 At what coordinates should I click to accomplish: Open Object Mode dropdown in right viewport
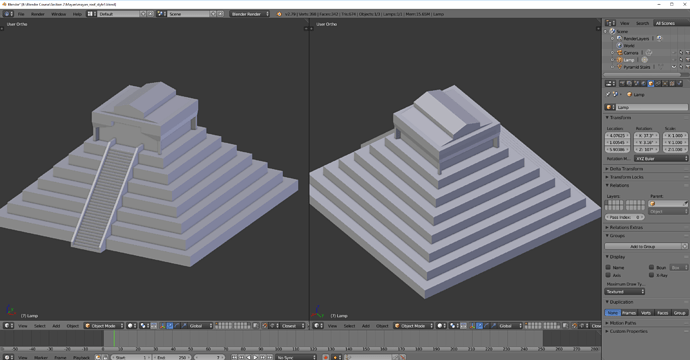tap(413, 326)
